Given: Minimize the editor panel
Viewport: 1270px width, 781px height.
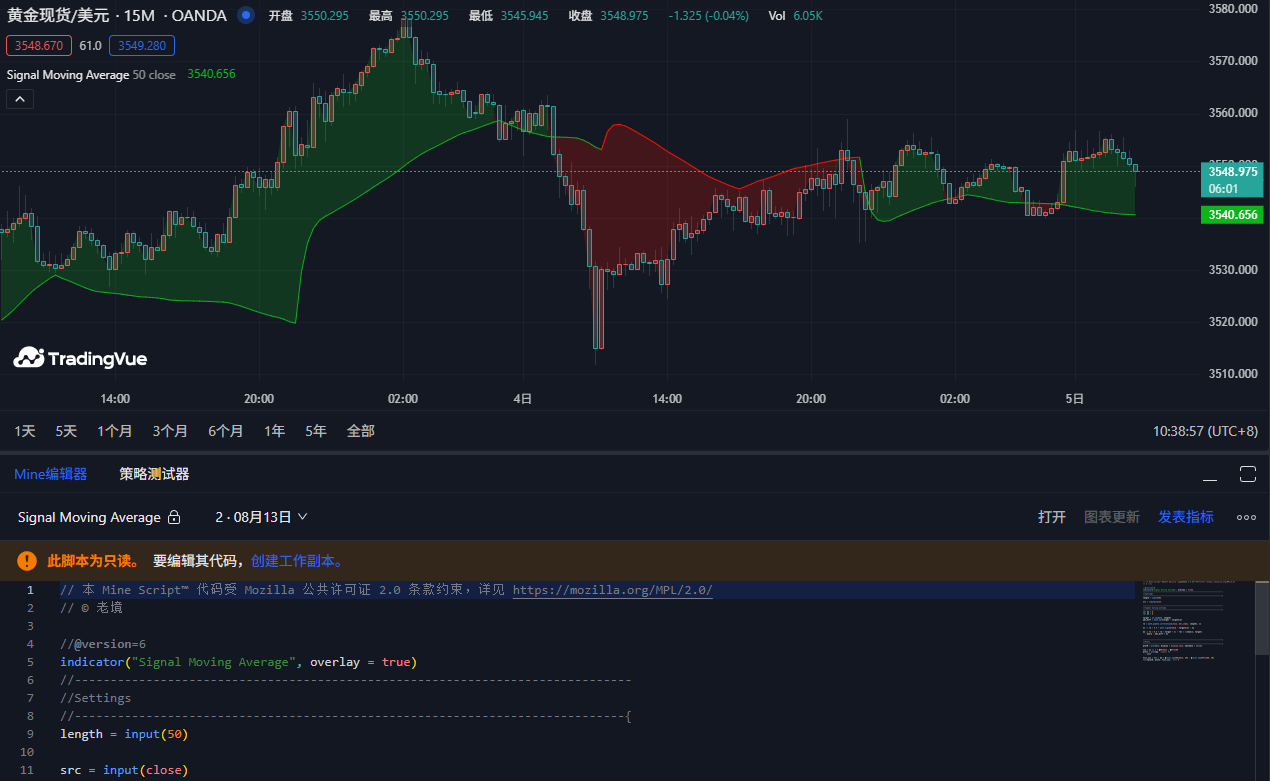Looking at the screenshot, I should [x=1210, y=475].
